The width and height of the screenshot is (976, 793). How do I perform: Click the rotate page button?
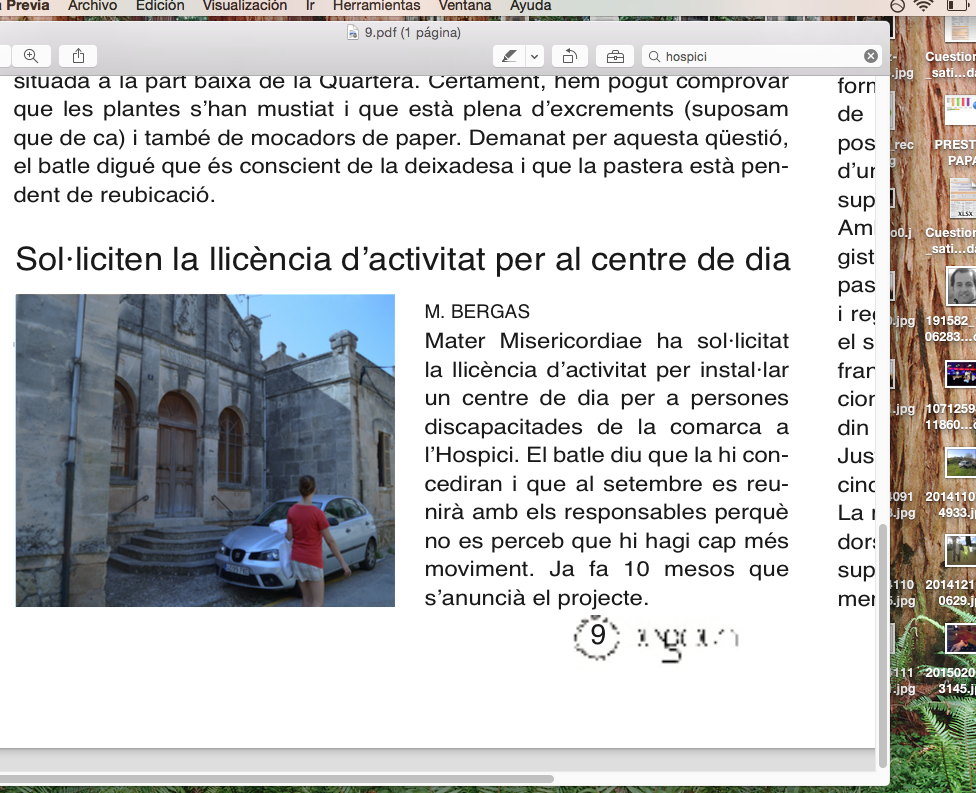pos(570,56)
